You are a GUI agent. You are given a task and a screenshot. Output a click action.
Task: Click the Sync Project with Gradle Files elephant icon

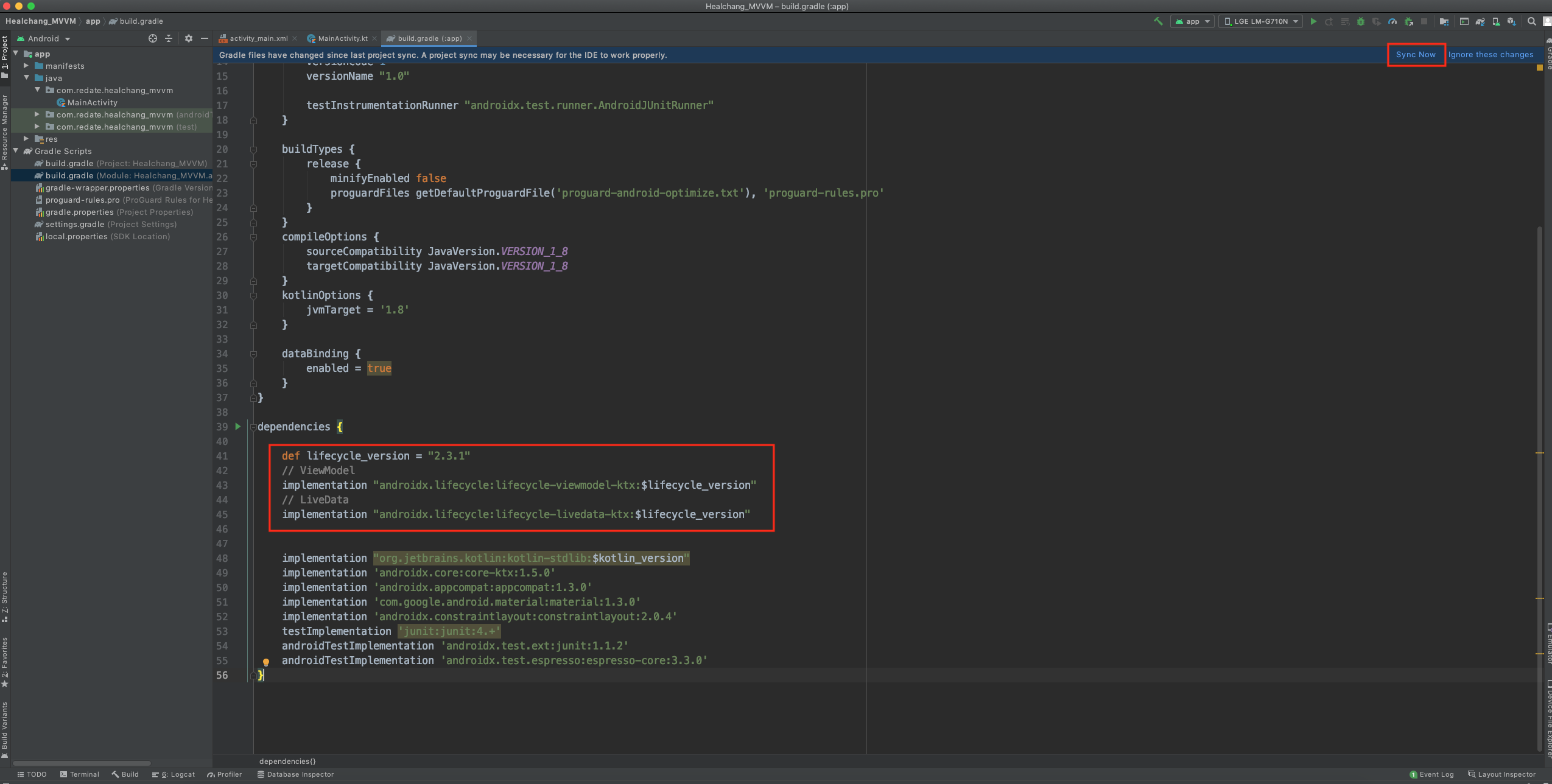coord(1480,21)
